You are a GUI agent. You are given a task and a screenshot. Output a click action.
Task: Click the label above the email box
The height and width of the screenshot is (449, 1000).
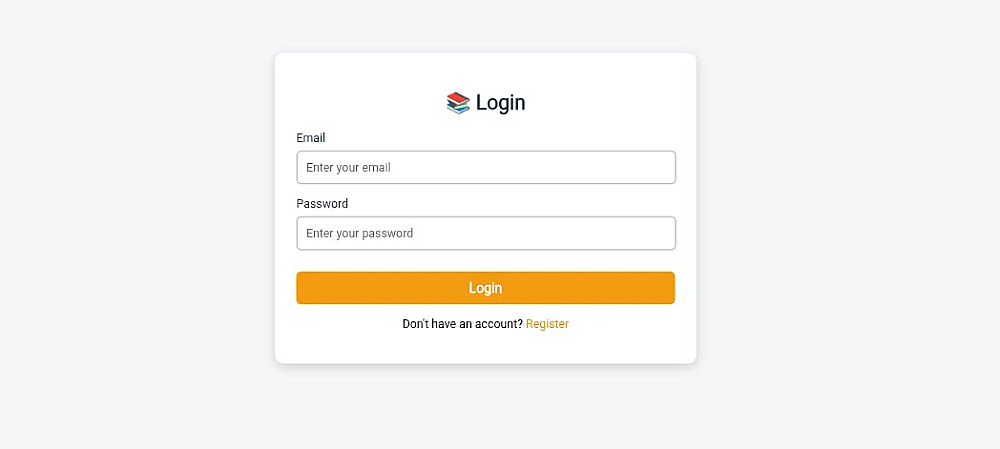tap(311, 138)
